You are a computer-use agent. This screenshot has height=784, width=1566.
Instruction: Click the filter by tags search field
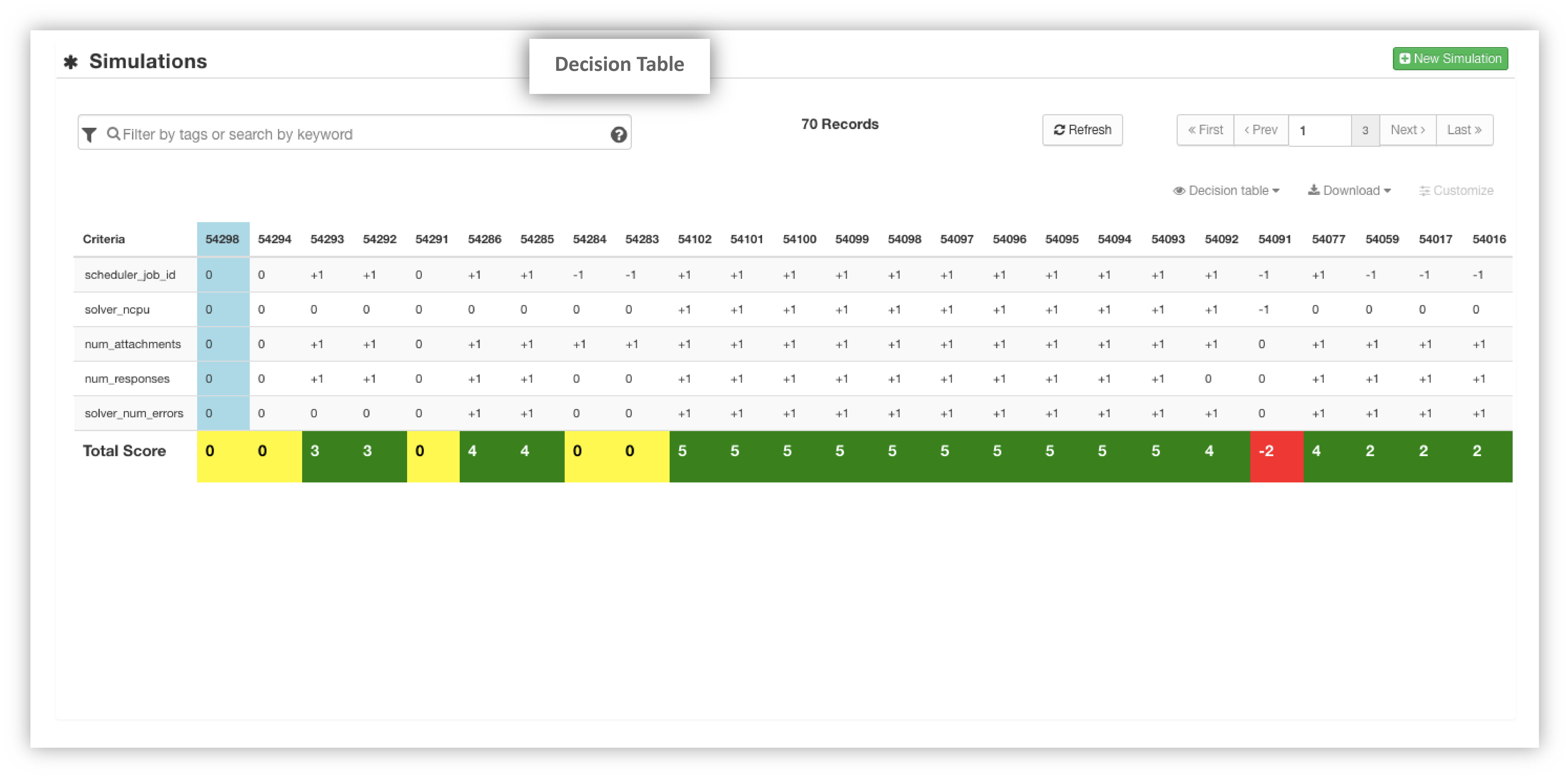pos(354,133)
